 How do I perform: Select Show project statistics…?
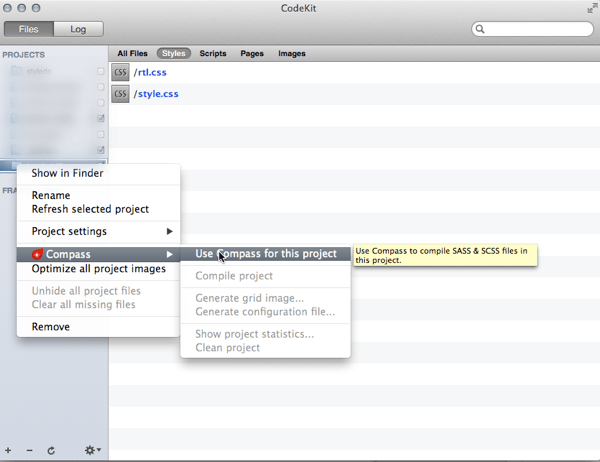(x=266, y=334)
